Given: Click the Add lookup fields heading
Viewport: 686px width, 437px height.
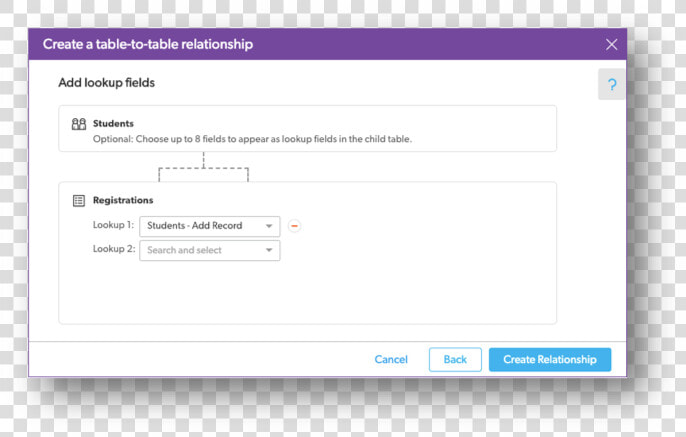Looking at the screenshot, I should 106,83.
